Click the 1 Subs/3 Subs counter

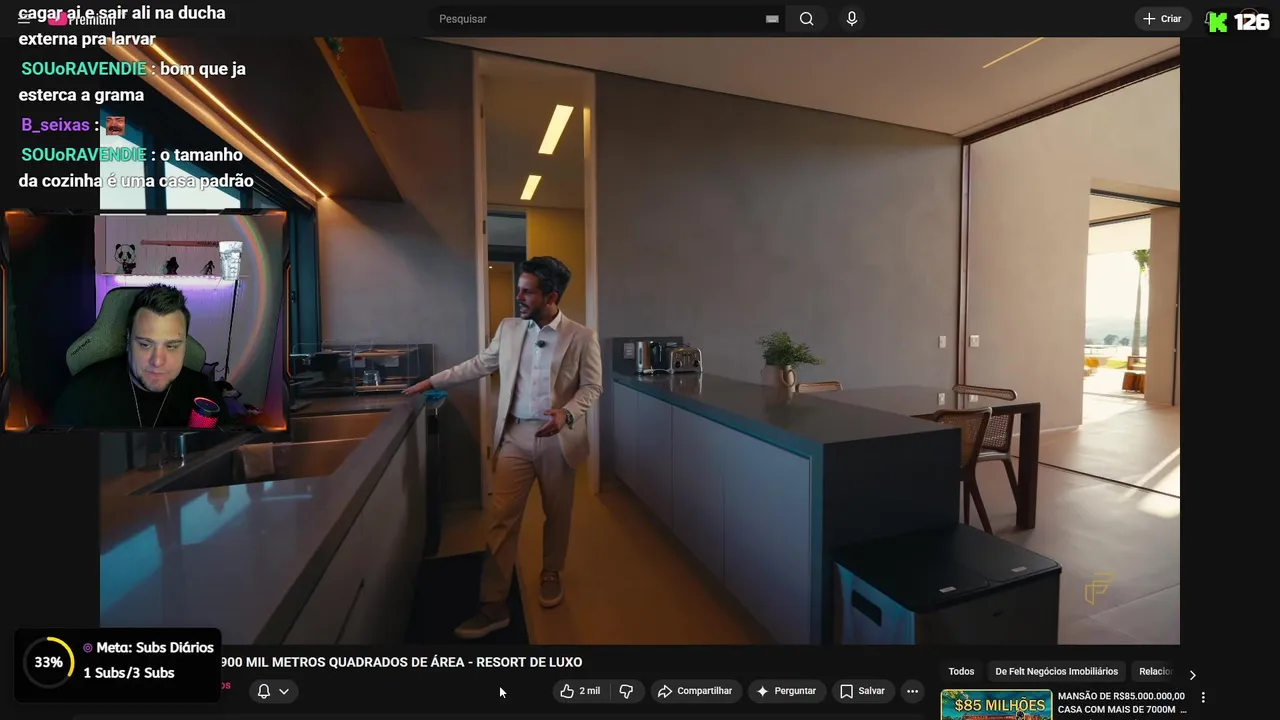(x=129, y=673)
